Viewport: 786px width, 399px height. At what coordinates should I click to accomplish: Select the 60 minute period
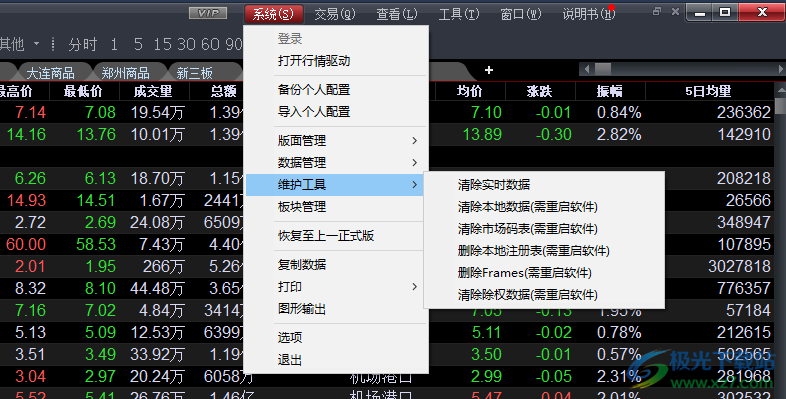click(210, 45)
